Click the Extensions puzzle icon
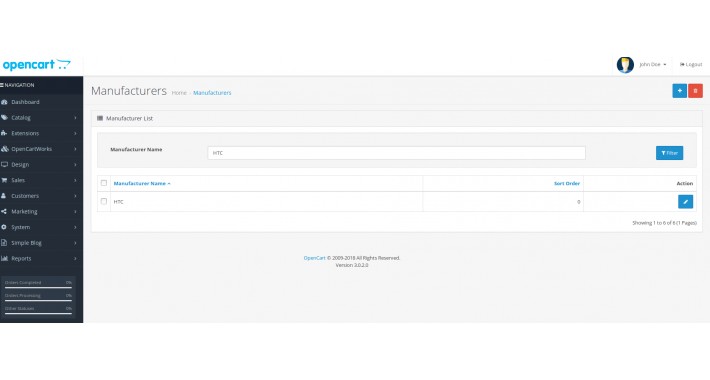710x380 pixels. [4, 134]
